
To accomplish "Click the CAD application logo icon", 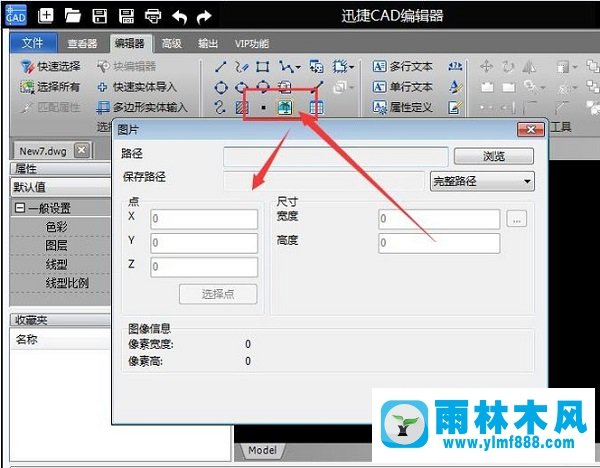I will coord(16,15).
